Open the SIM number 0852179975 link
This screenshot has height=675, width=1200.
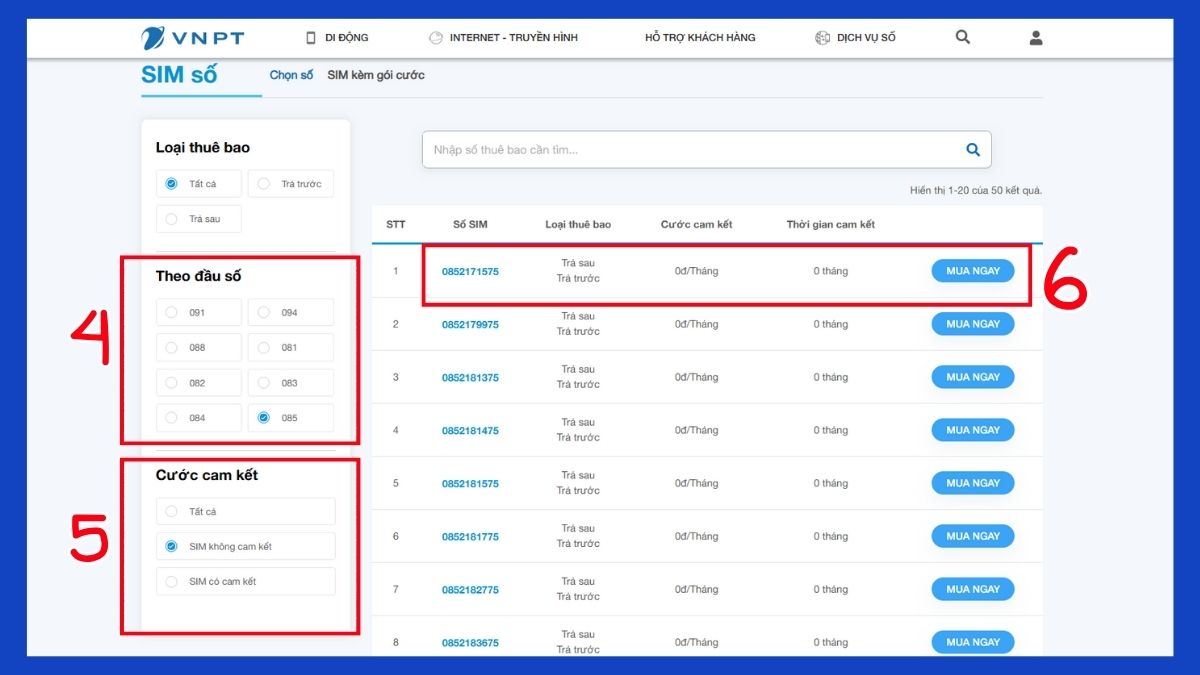click(x=470, y=325)
